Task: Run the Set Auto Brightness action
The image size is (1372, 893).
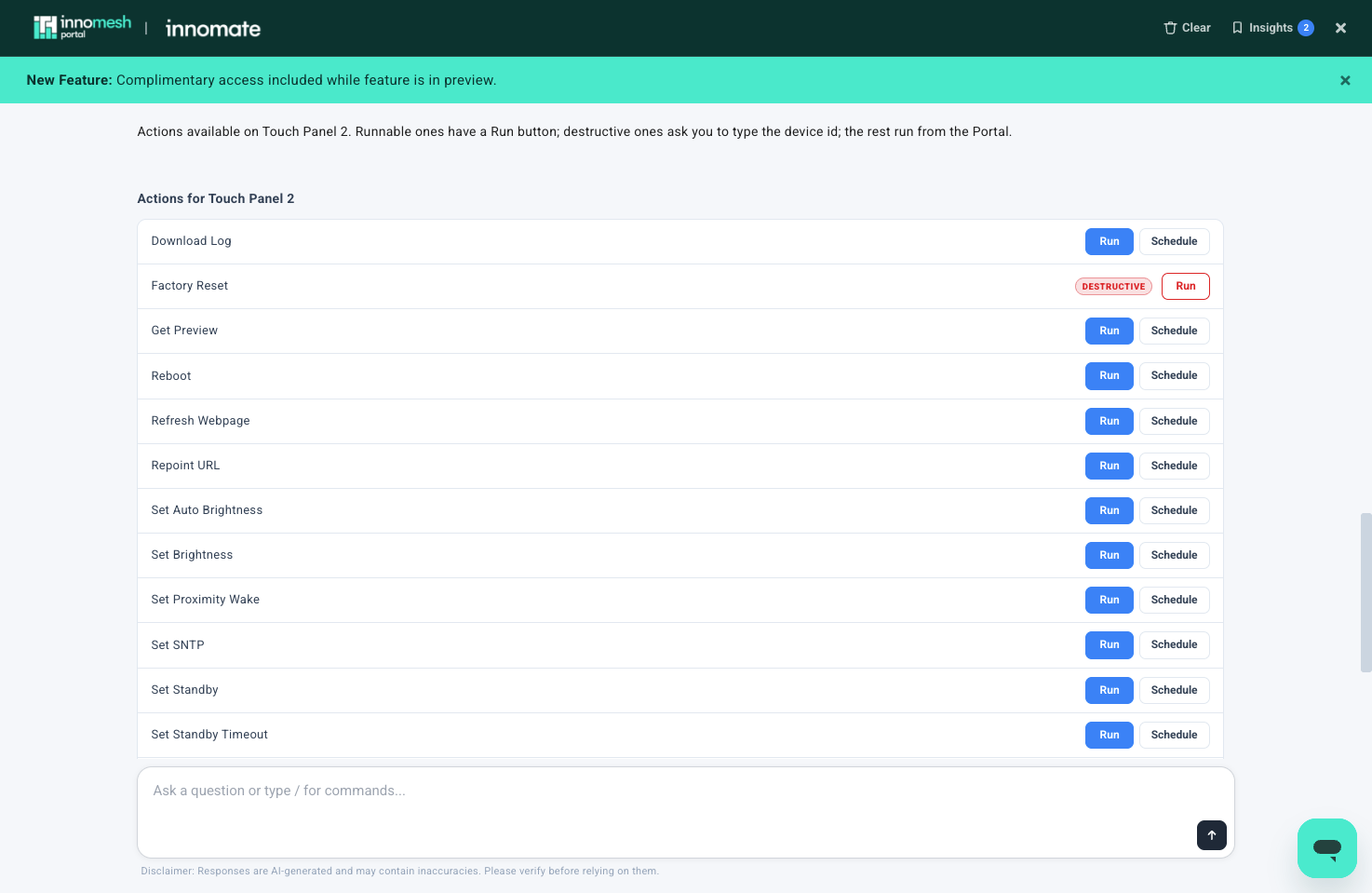Action: pyautogui.click(x=1110, y=510)
